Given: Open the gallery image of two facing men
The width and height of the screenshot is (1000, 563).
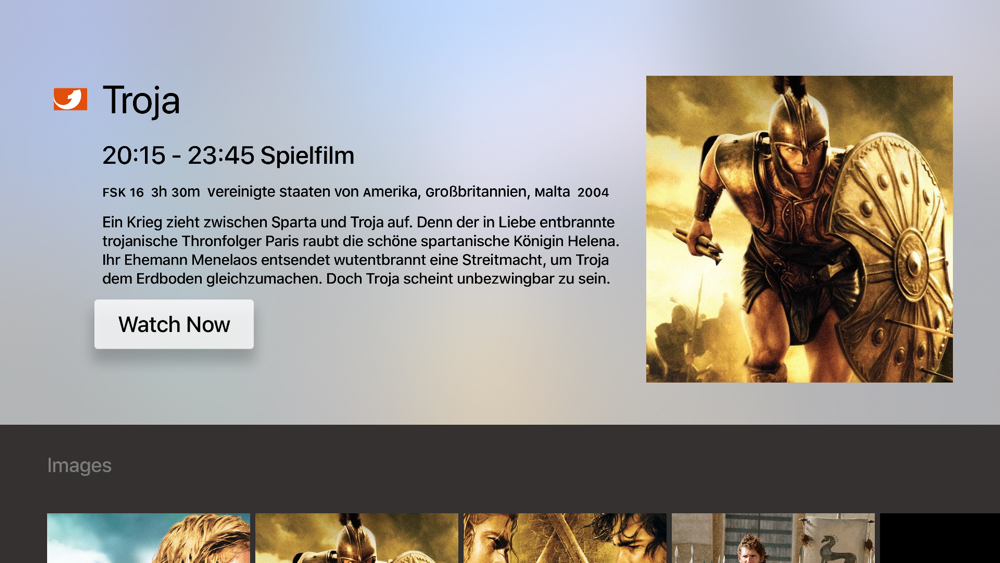Looking at the screenshot, I should click(x=565, y=538).
